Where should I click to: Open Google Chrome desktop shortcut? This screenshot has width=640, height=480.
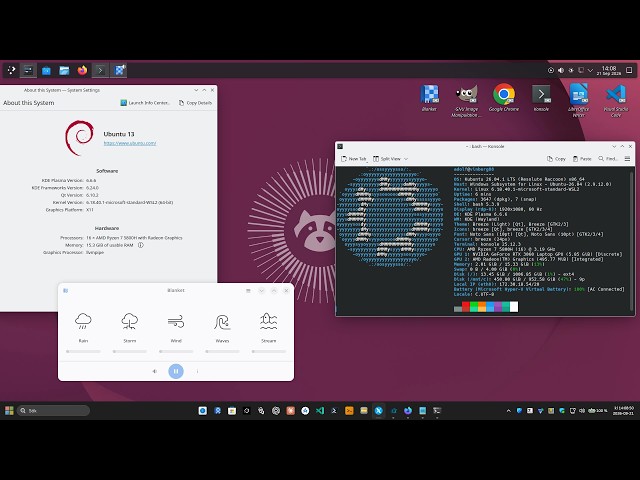(x=504, y=98)
